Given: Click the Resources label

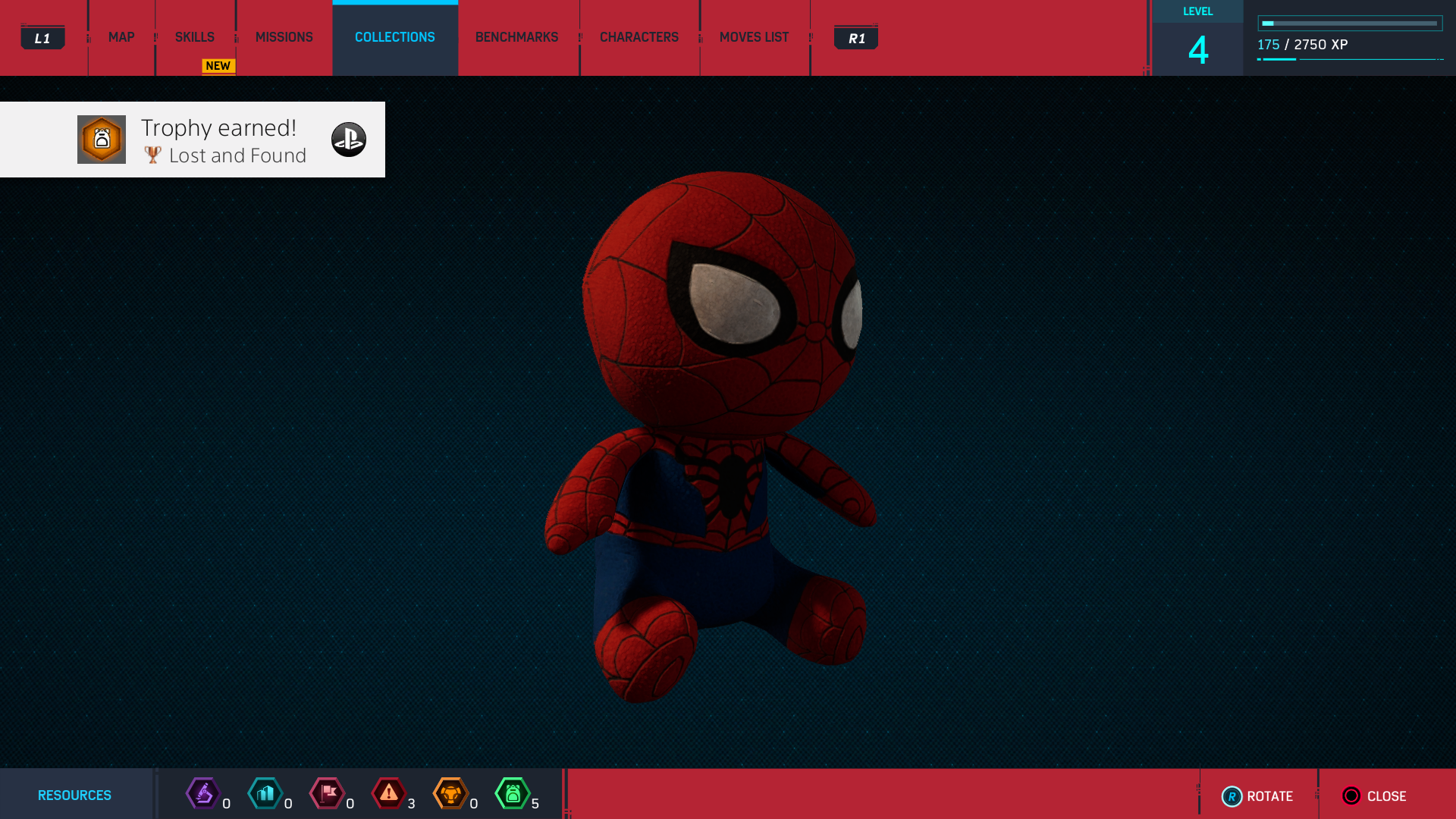Looking at the screenshot, I should coord(74,795).
